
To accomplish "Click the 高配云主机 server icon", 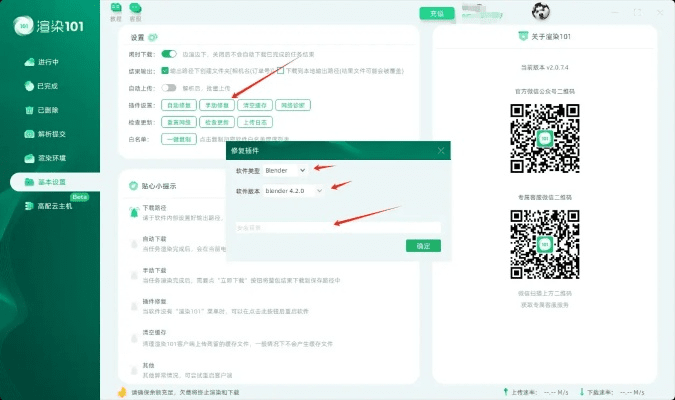I will [29, 206].
